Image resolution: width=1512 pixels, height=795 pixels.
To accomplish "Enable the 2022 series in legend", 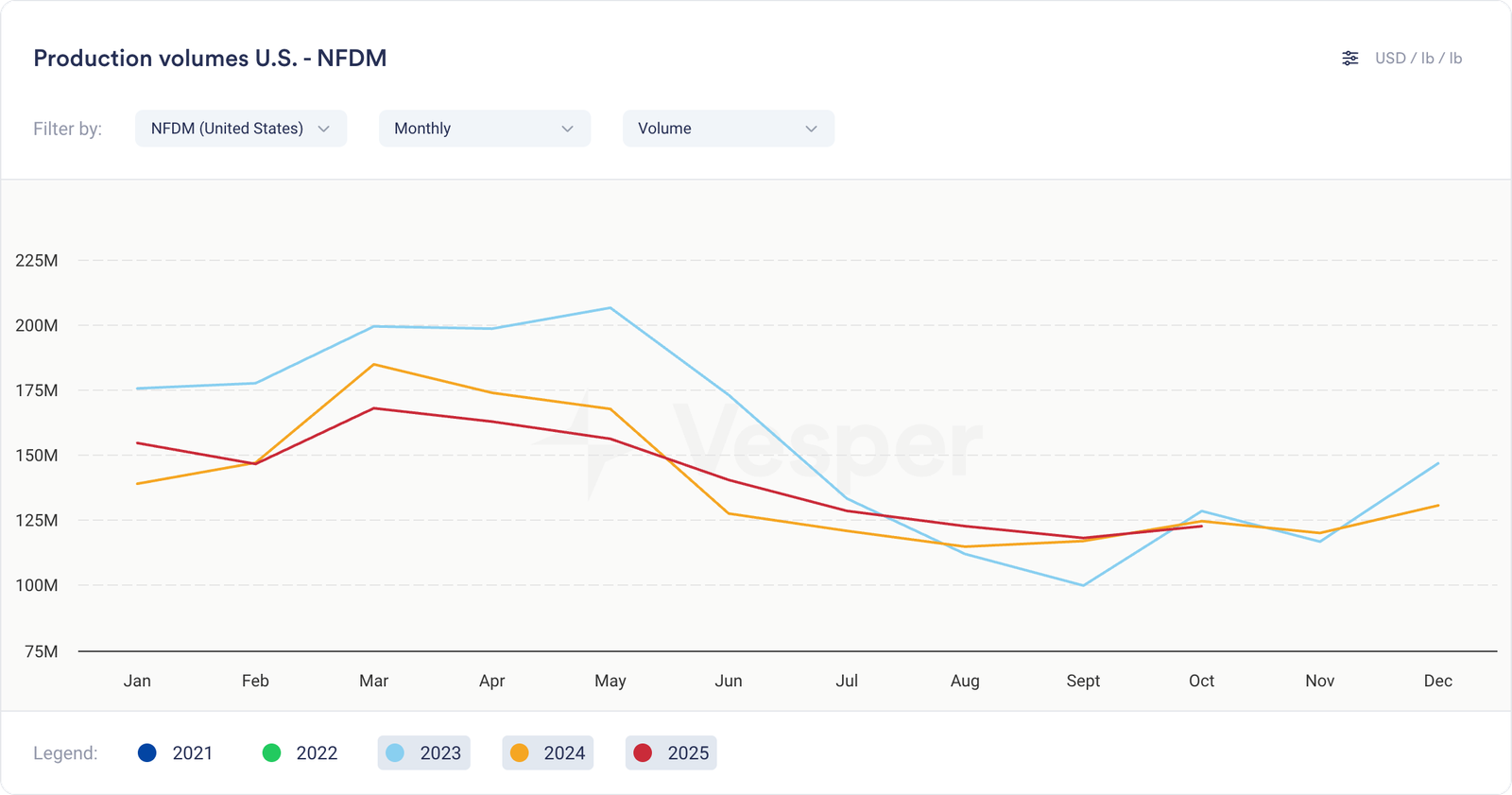I will 300,753.
